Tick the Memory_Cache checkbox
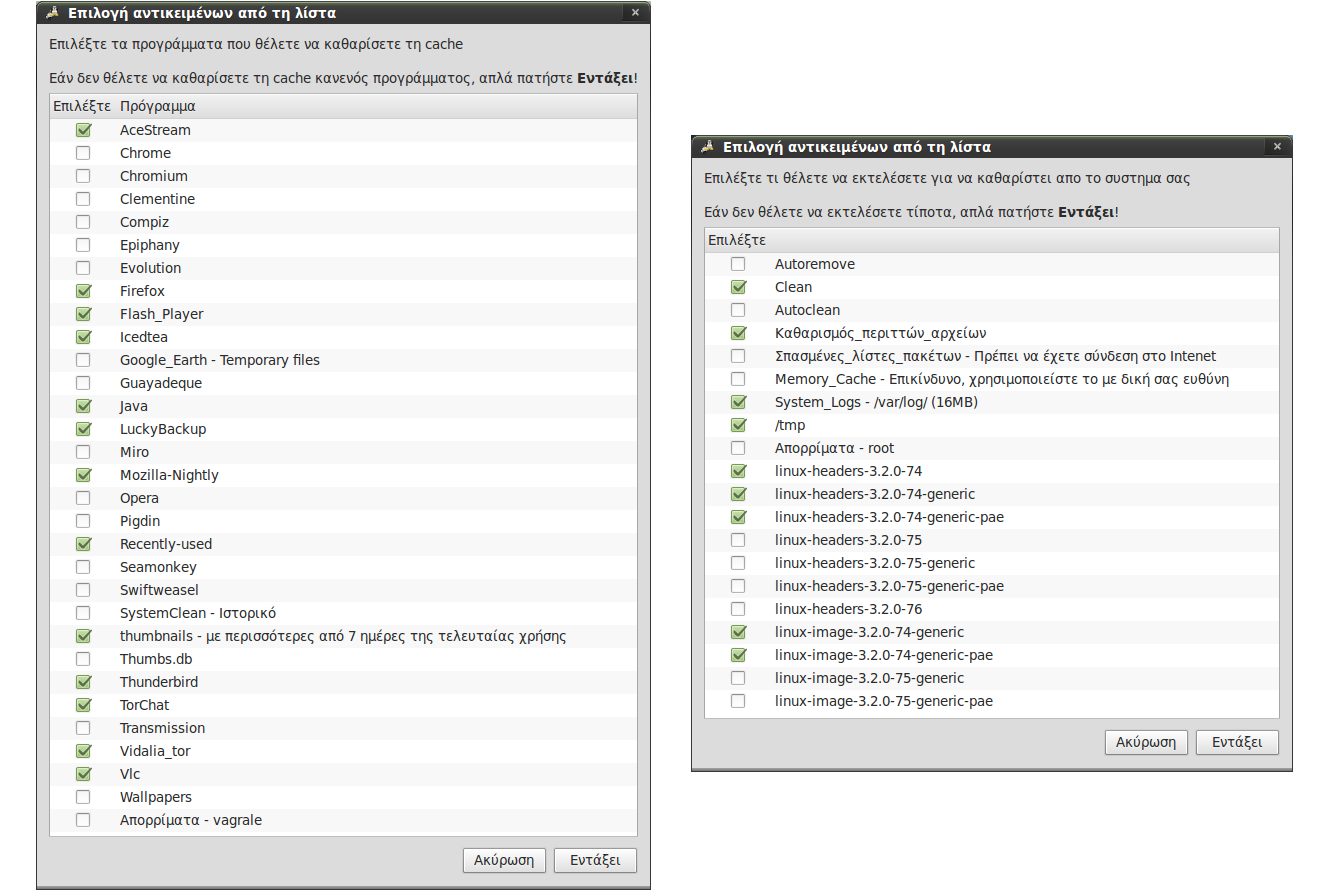The height and width of the screenshot is (890, 1320). point(738,379)
